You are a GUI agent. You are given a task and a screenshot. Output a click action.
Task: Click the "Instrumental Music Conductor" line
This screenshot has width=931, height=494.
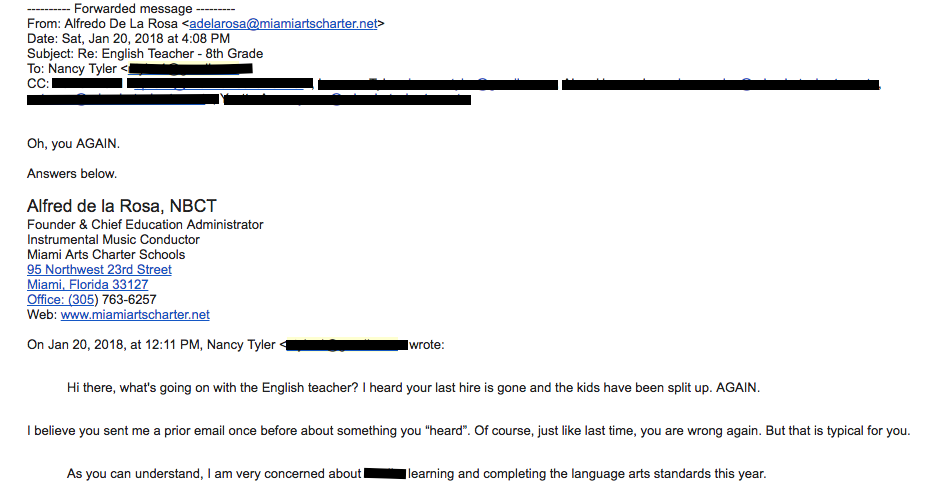(x=113, y=240)
